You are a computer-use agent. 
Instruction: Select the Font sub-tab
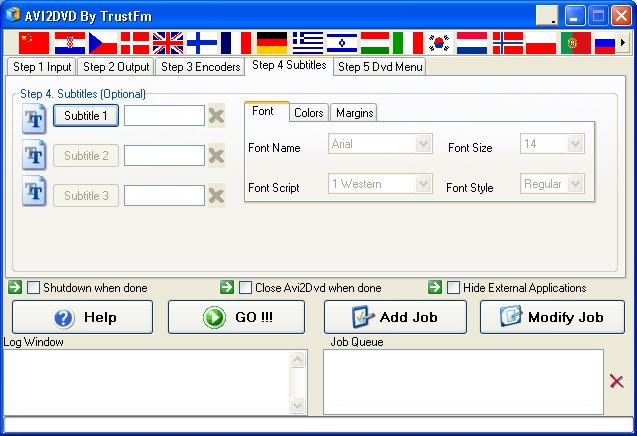coord(267,111)
